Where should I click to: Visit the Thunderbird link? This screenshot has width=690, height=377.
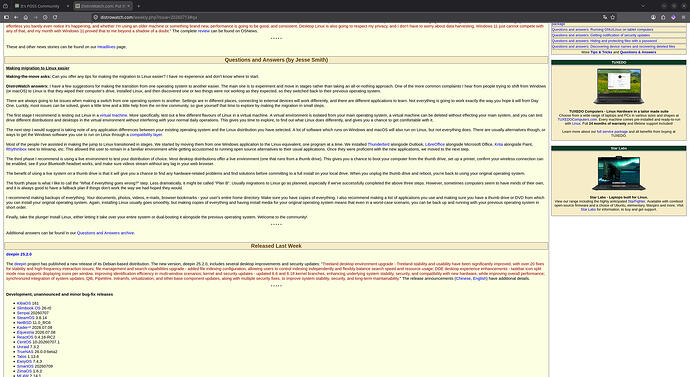pyautogui.click(x=378, y=144)
